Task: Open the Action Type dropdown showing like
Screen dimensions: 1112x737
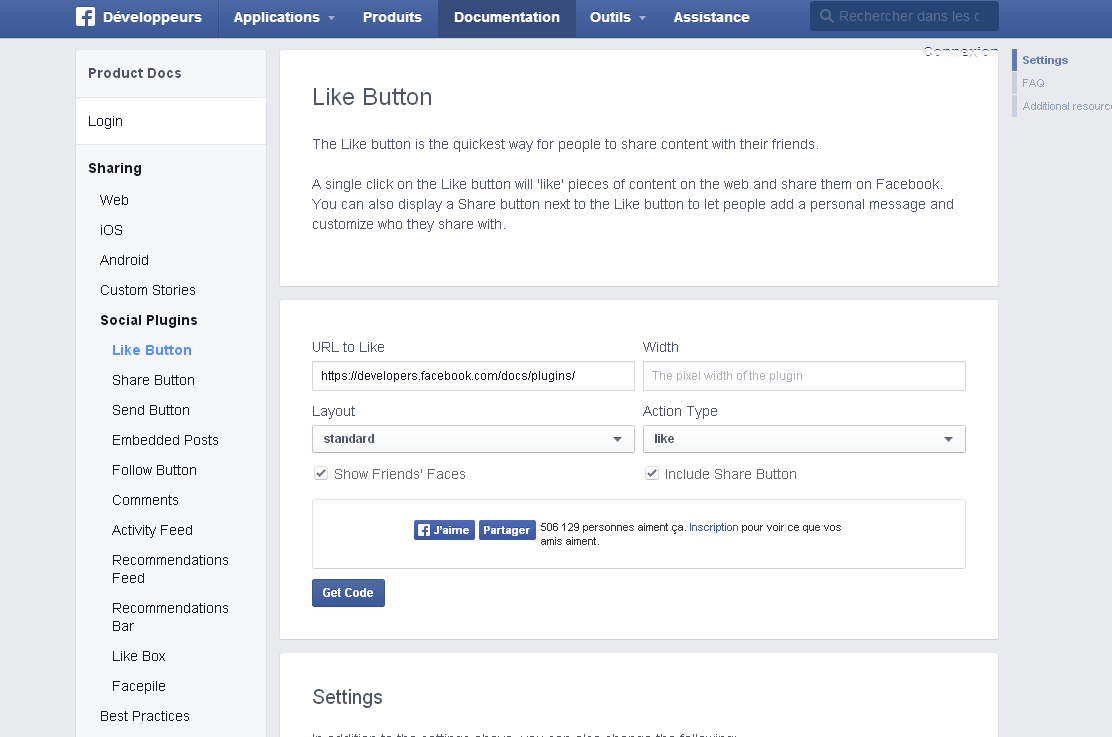Action: click(x=804, y=439)
